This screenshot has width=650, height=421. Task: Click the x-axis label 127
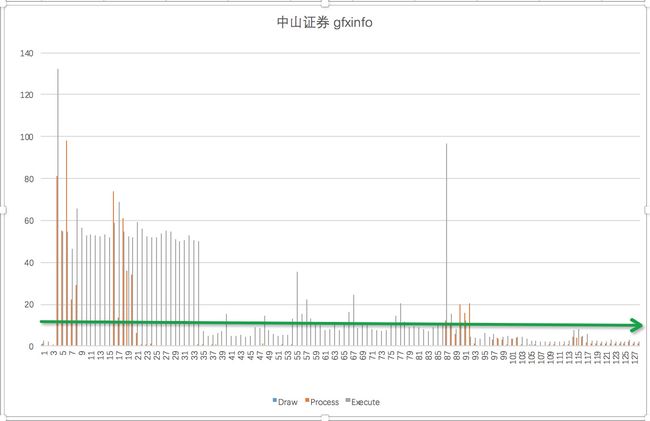635,356
